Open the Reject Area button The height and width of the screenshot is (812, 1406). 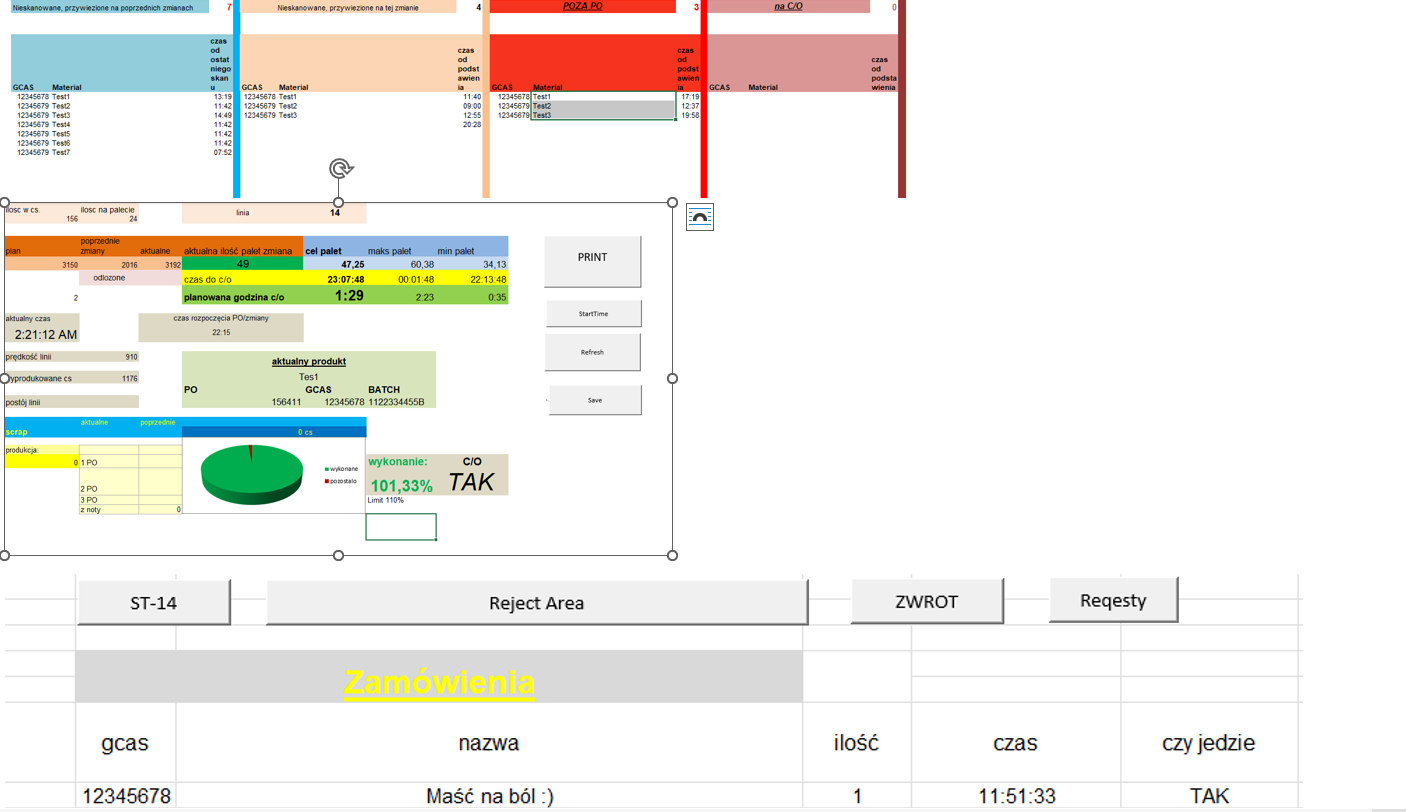[537, 603]
